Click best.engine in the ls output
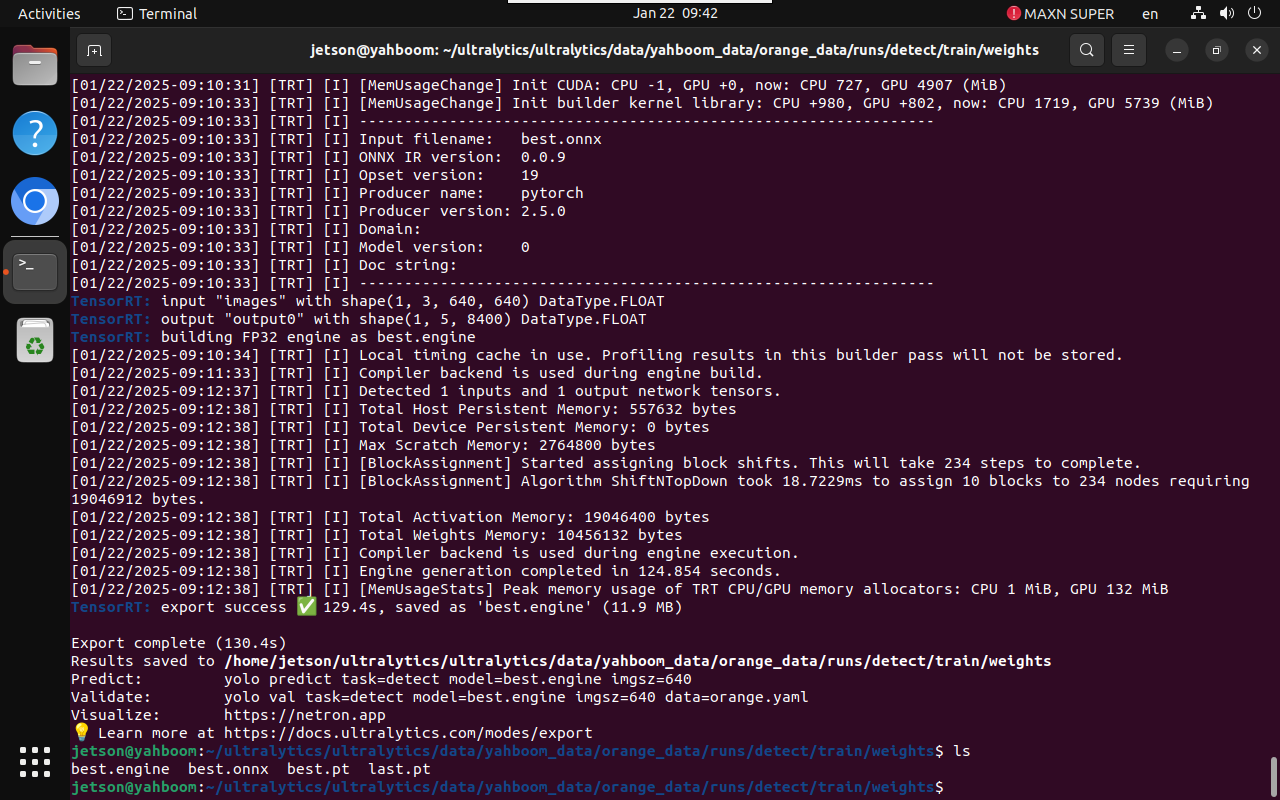 click(x=120, y=769)
